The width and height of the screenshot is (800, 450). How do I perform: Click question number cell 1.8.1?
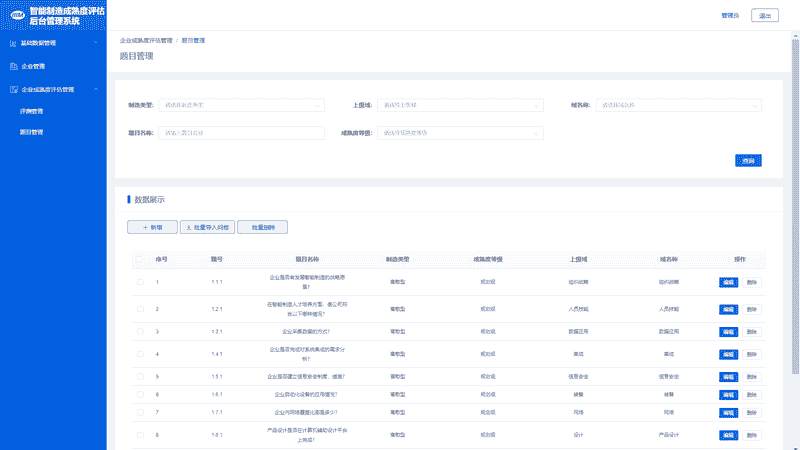pos(217,435)
